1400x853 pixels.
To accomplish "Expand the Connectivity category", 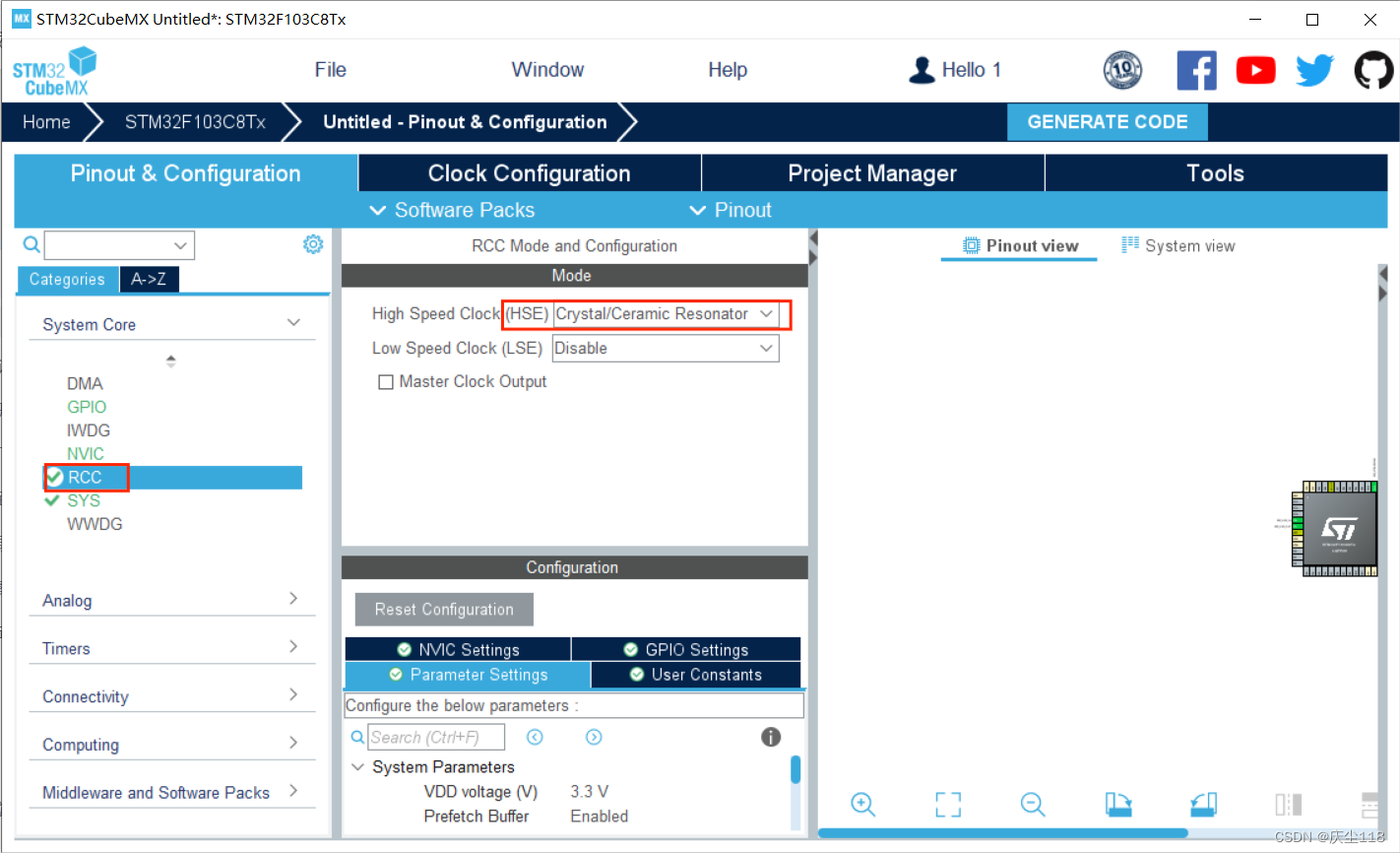I will point(293,695).
